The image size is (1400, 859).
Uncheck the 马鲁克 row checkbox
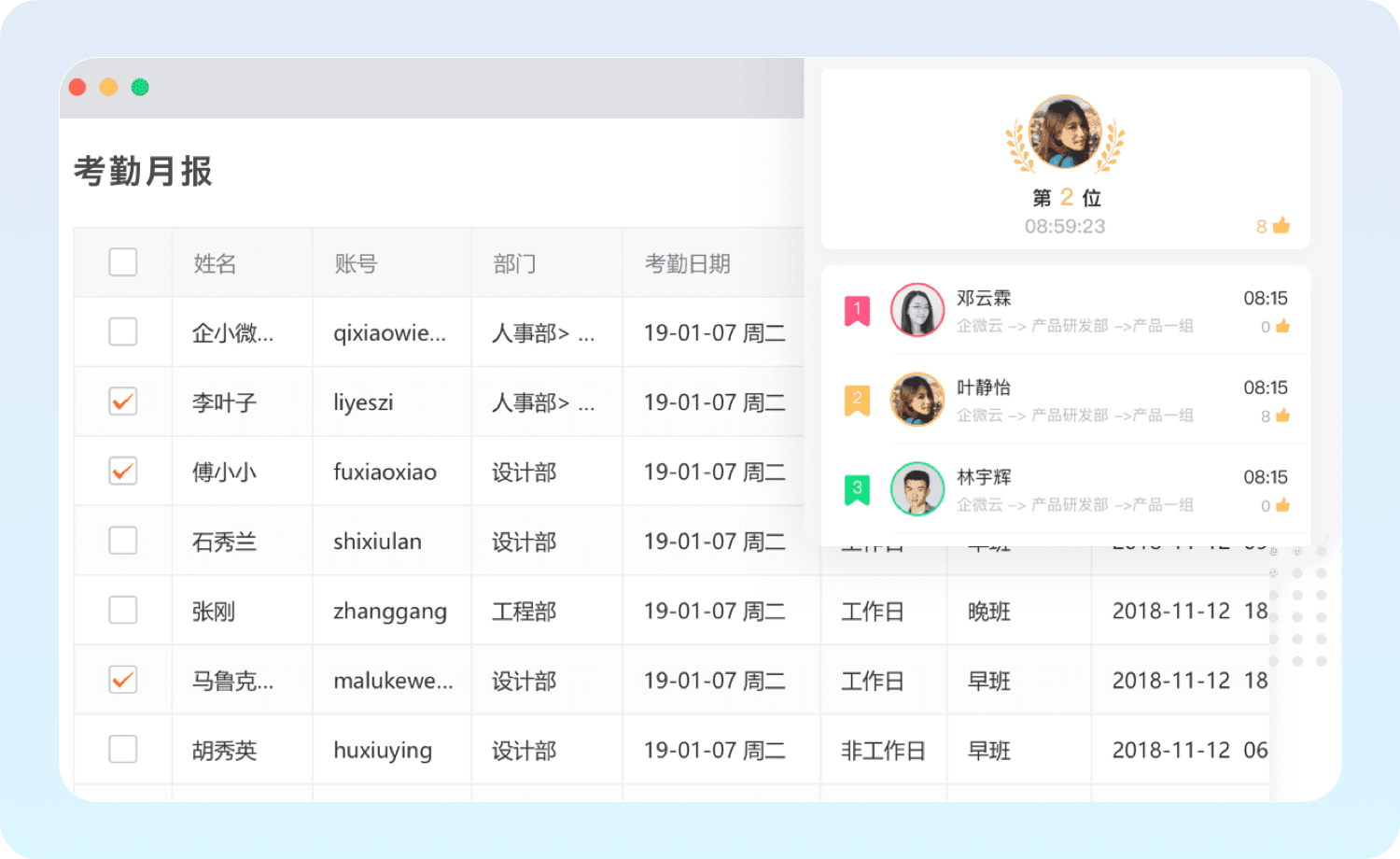pyautogui.click(x=123, y=680)
